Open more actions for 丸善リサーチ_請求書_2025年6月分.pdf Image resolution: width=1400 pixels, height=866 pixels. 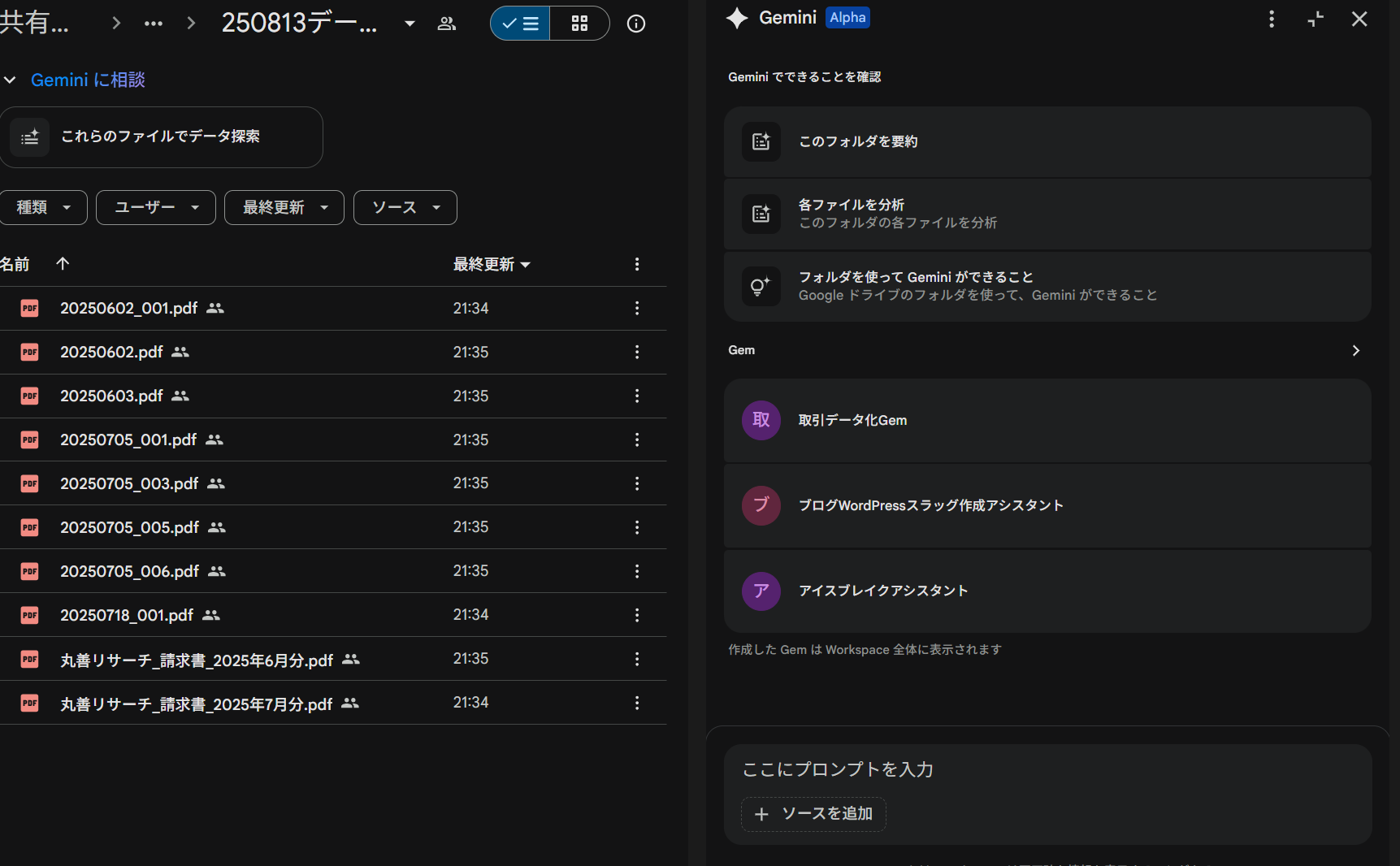click(x=637, y=659)
